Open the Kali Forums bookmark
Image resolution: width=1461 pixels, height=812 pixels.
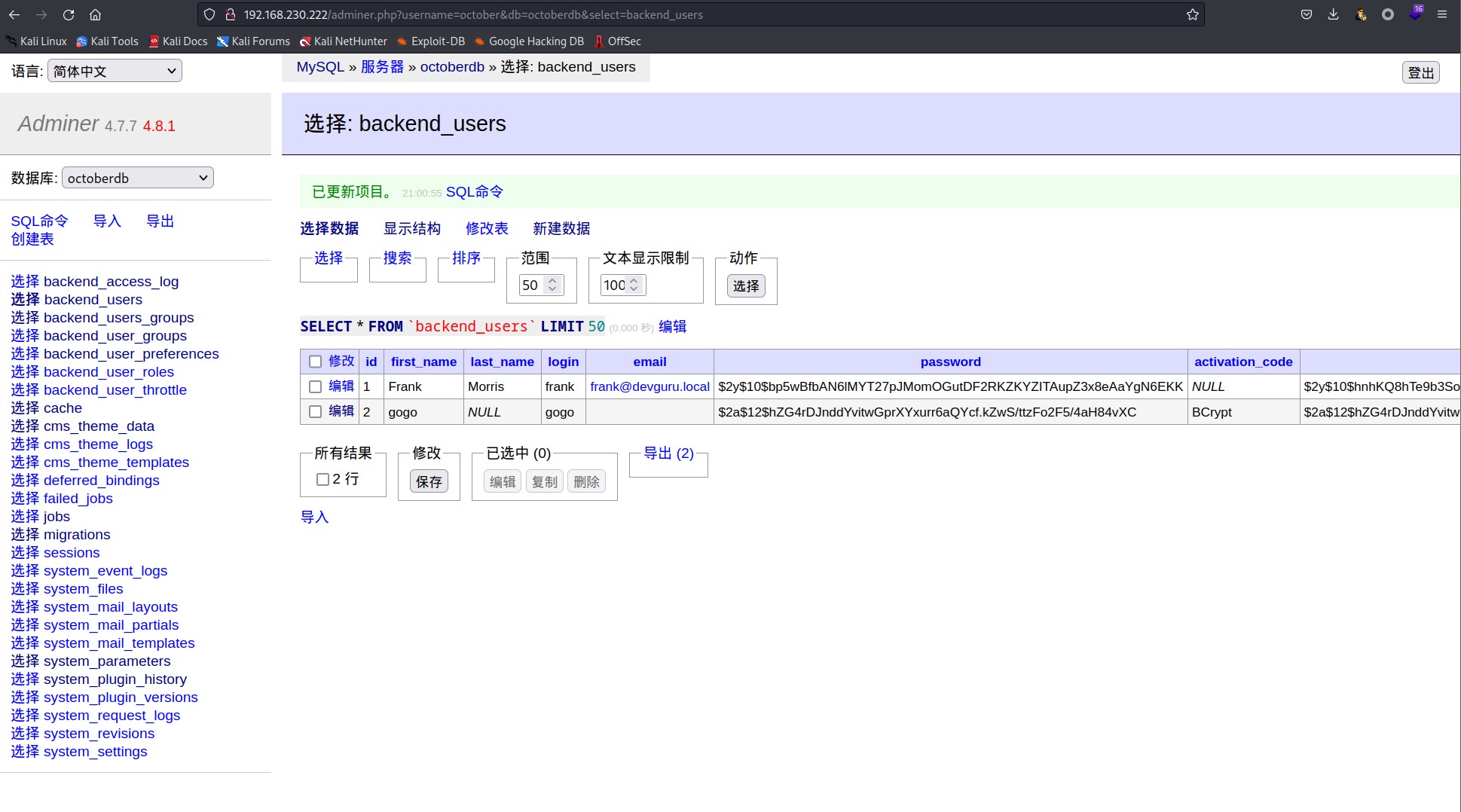pyautogui.click(x=253, y=41)
